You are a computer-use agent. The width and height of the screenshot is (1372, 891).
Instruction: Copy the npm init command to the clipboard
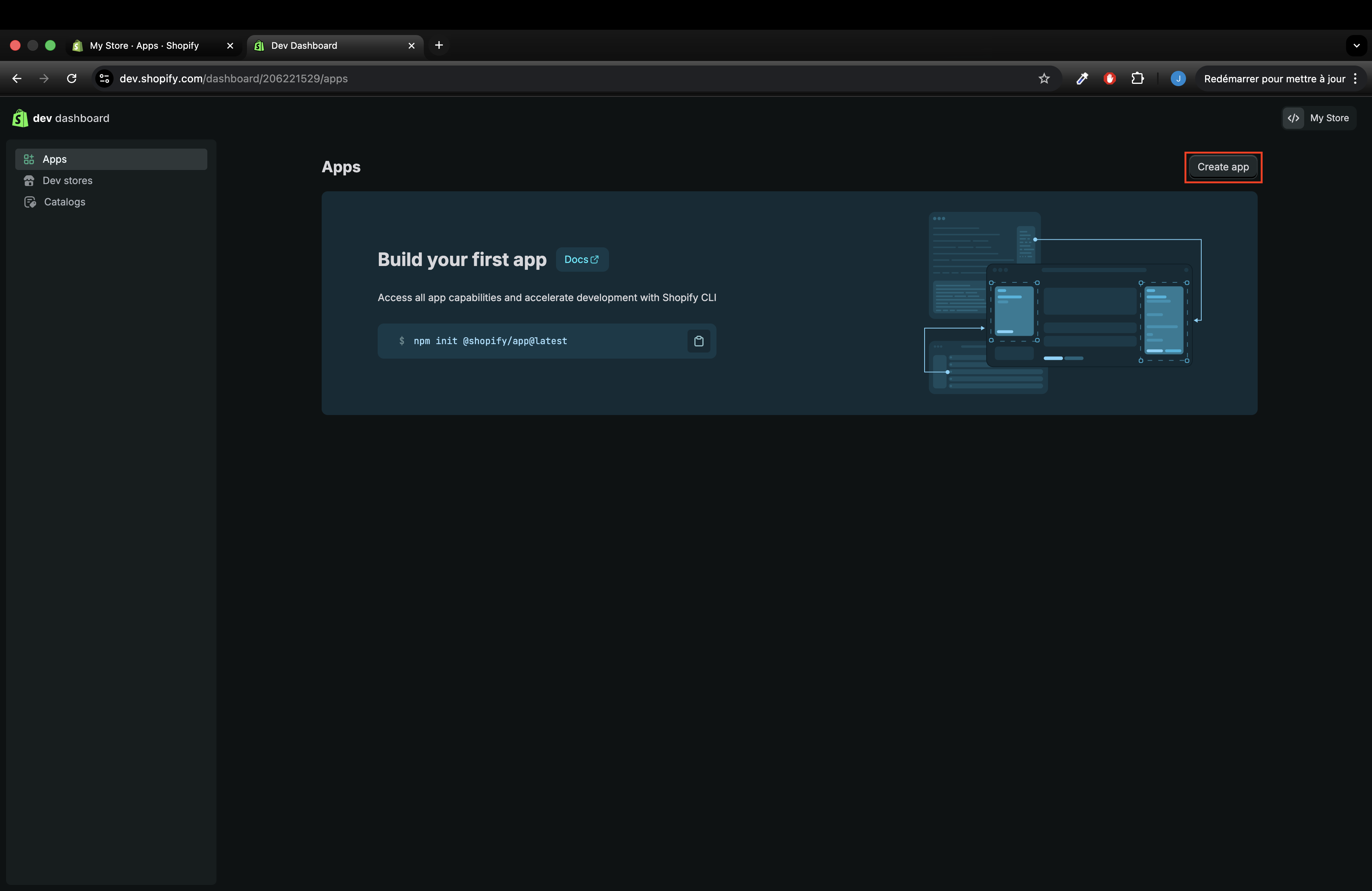coord(699,341)
